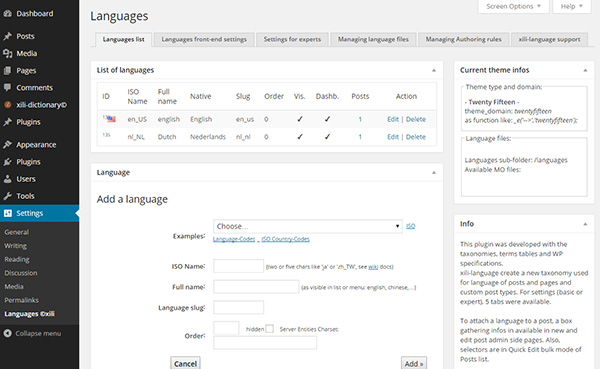Open posts count link for en_US
600x369 pixels.
pyautogui.click(x=360, y=119)
